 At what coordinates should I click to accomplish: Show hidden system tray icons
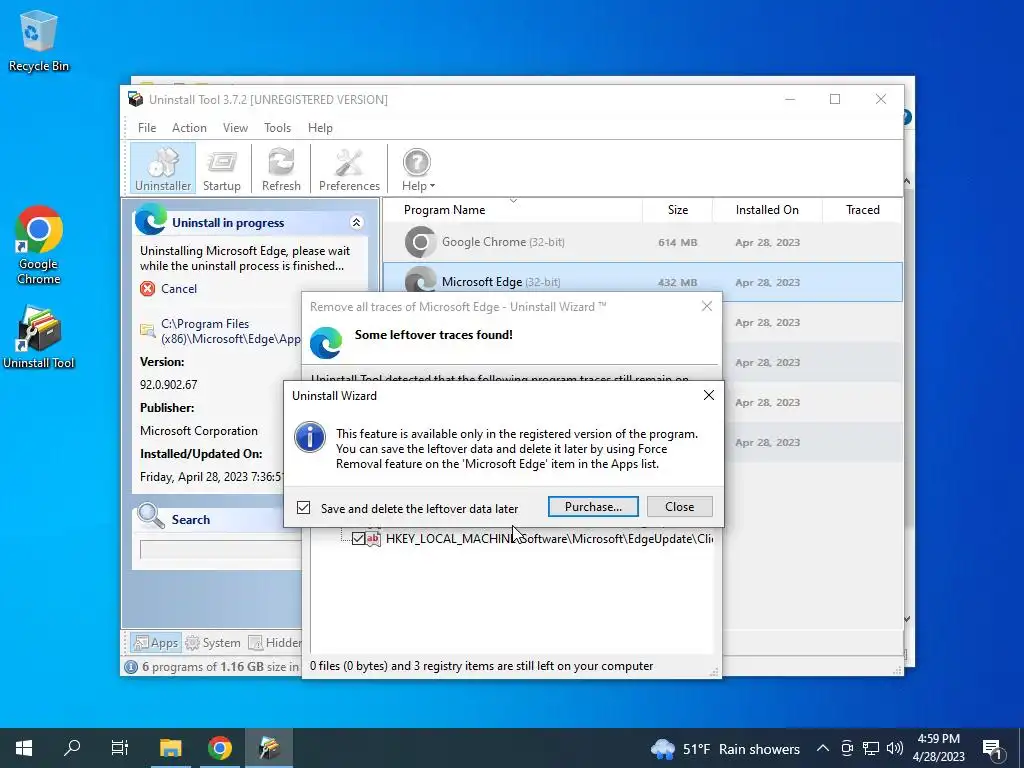tap(823, 748)
